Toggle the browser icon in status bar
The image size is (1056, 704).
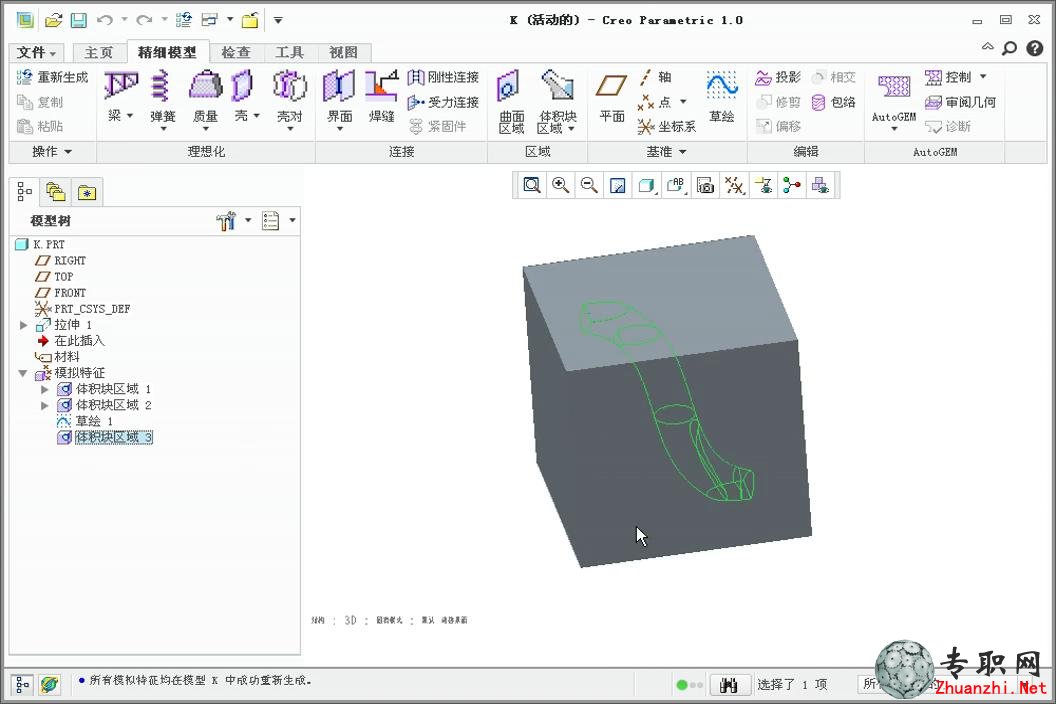48,684
